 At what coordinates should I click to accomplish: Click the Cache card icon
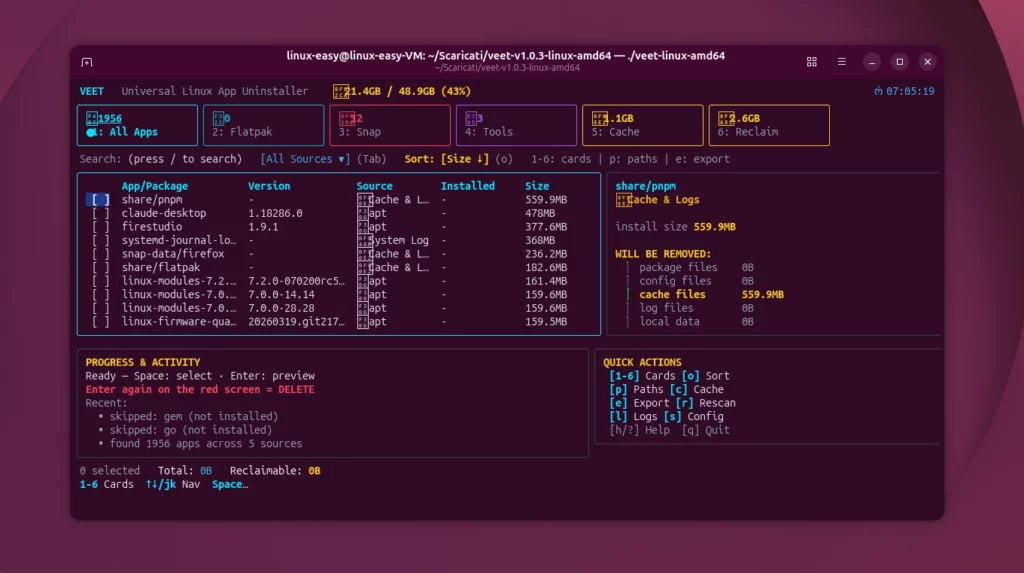(600, 118)
